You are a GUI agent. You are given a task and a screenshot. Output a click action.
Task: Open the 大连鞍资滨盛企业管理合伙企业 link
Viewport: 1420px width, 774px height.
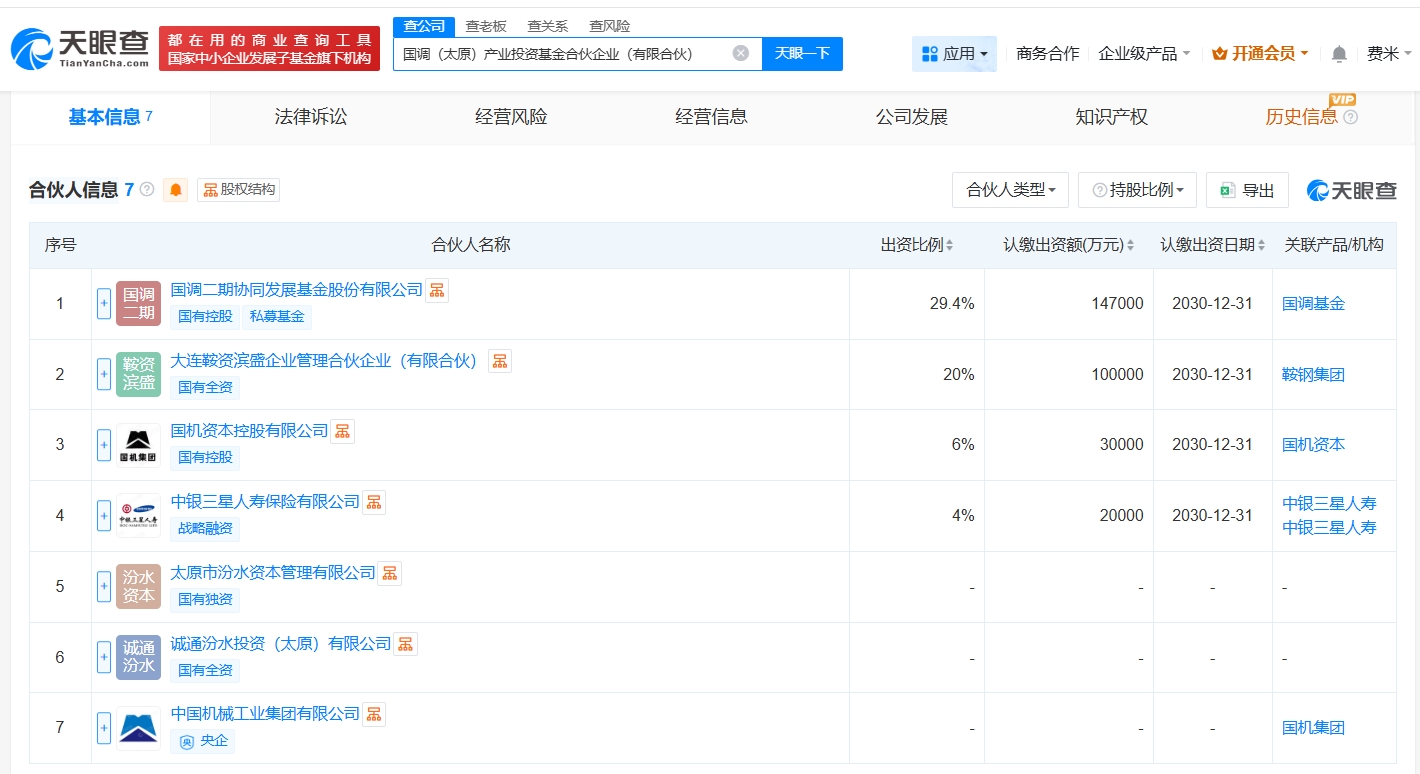pyautogui.click(x=325, y=360)
